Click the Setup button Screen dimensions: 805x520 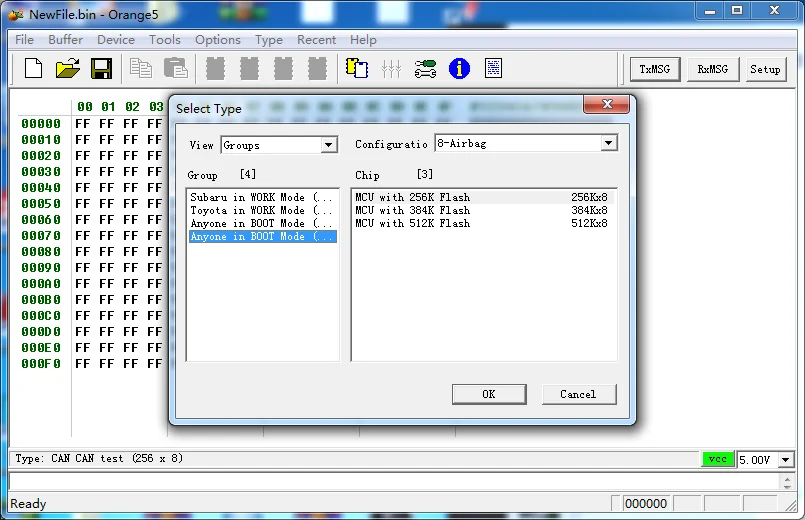pos(765,69)
